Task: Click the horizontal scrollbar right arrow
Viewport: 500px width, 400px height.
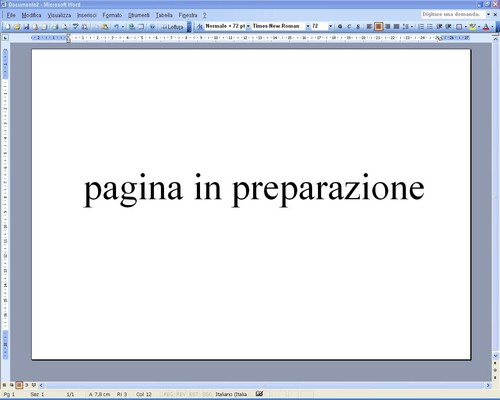Action: [488, 385]
